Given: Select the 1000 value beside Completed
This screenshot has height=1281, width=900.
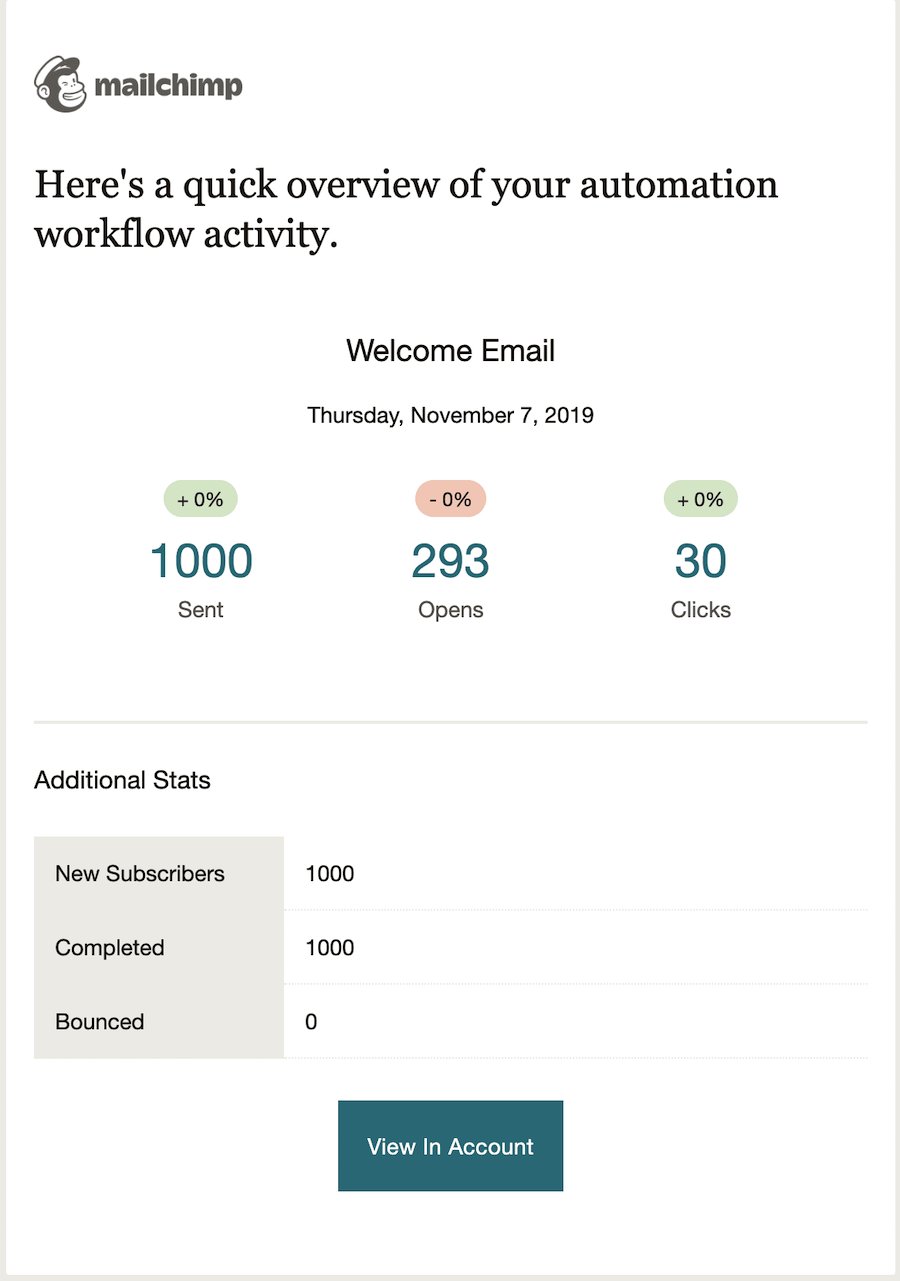Looking at the screenshot, I should coord(329,947).
